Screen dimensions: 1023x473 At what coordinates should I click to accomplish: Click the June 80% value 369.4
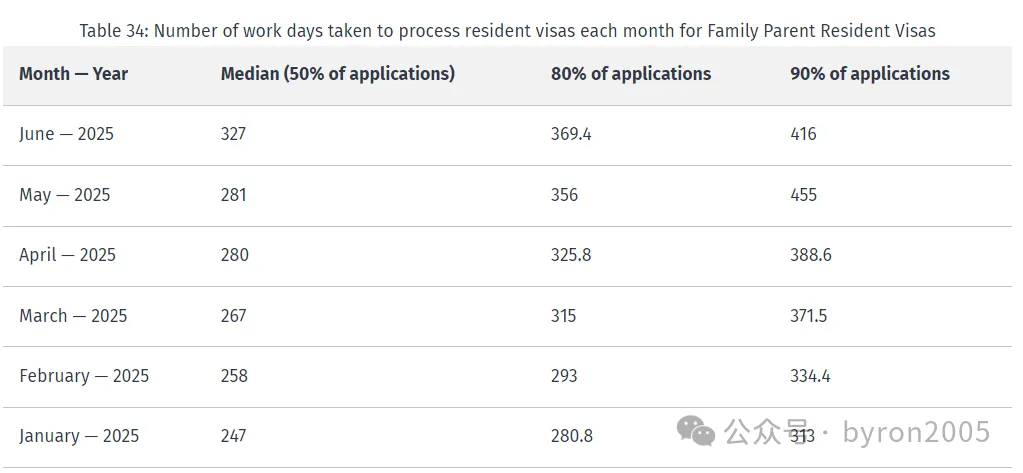[571, 134]
